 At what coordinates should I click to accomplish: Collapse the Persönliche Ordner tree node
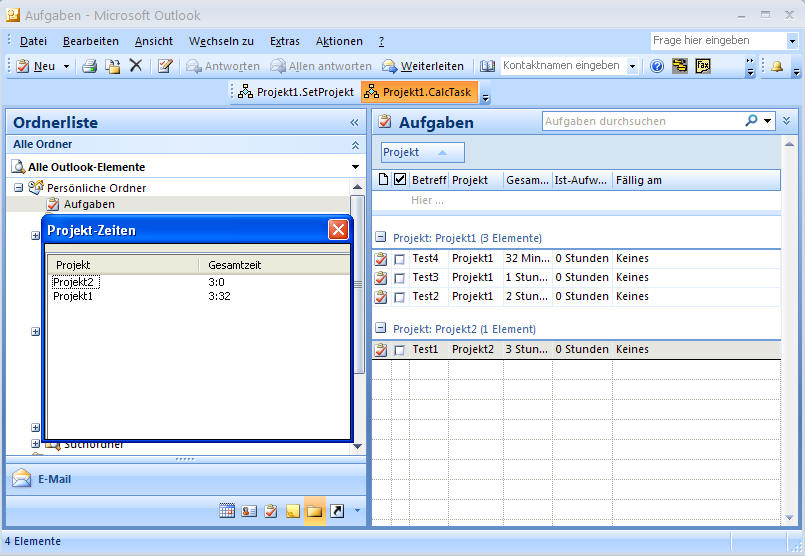coord(18,188)
